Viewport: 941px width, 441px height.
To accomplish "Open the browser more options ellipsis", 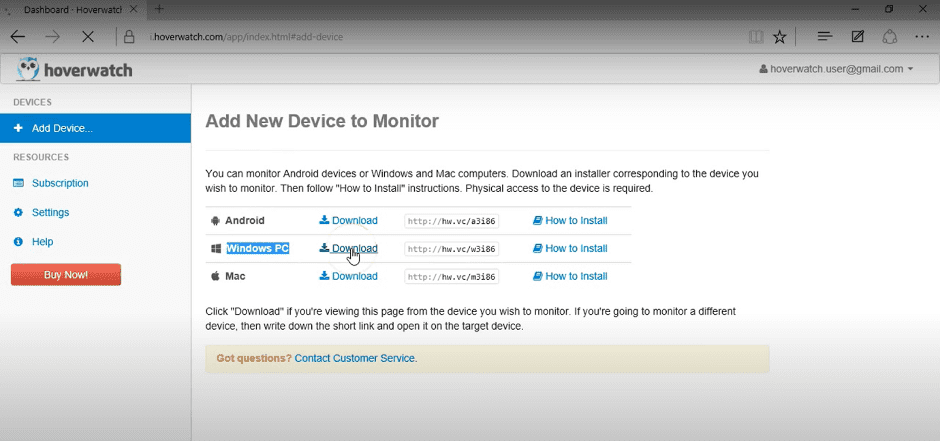I will point(922,37).
